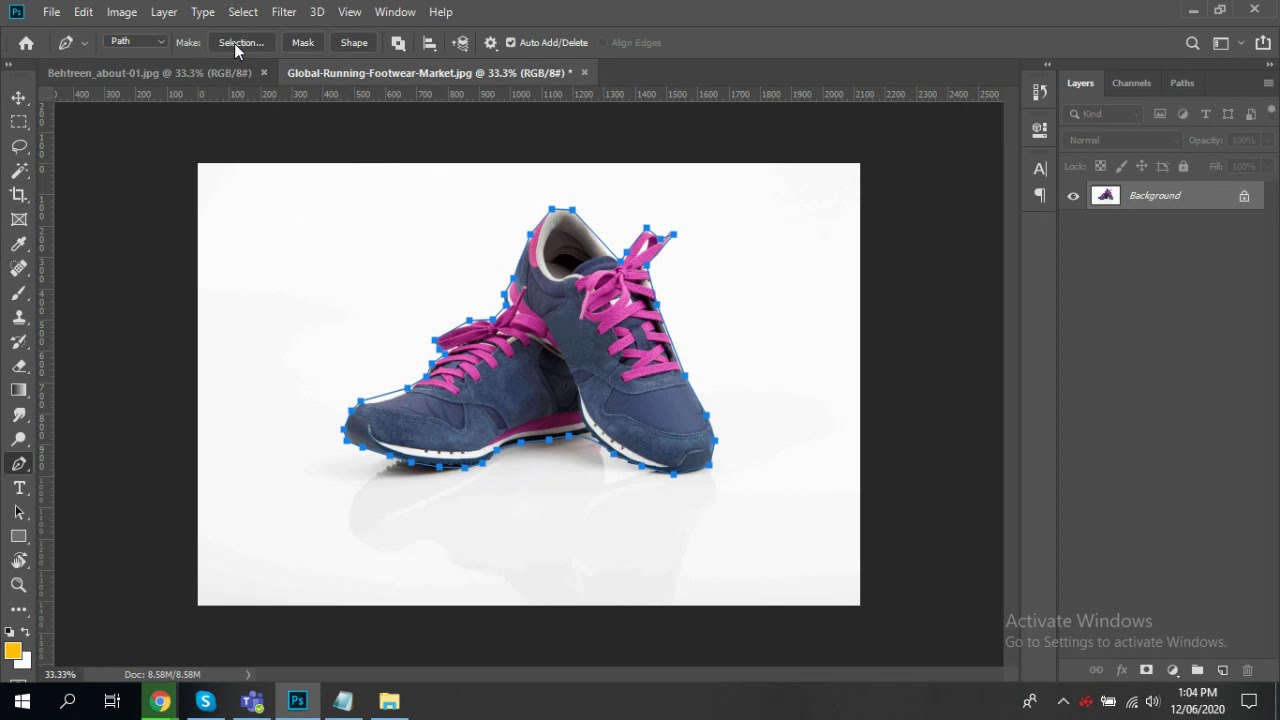Select the Horizontal Type tool
This screenshot has height=720, width=1280.
tap(19, 488)
